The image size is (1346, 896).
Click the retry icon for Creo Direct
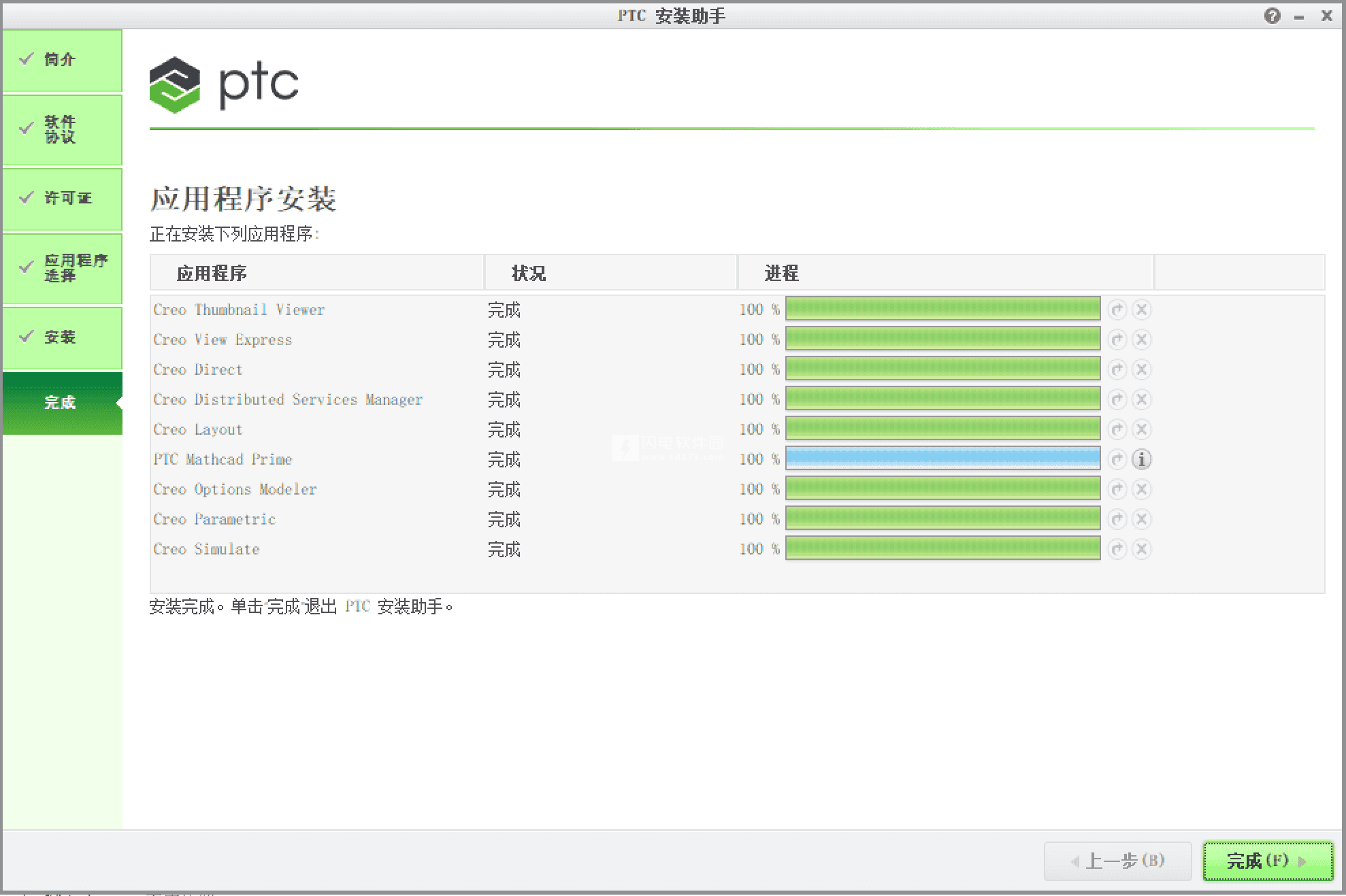(1117, 369)
